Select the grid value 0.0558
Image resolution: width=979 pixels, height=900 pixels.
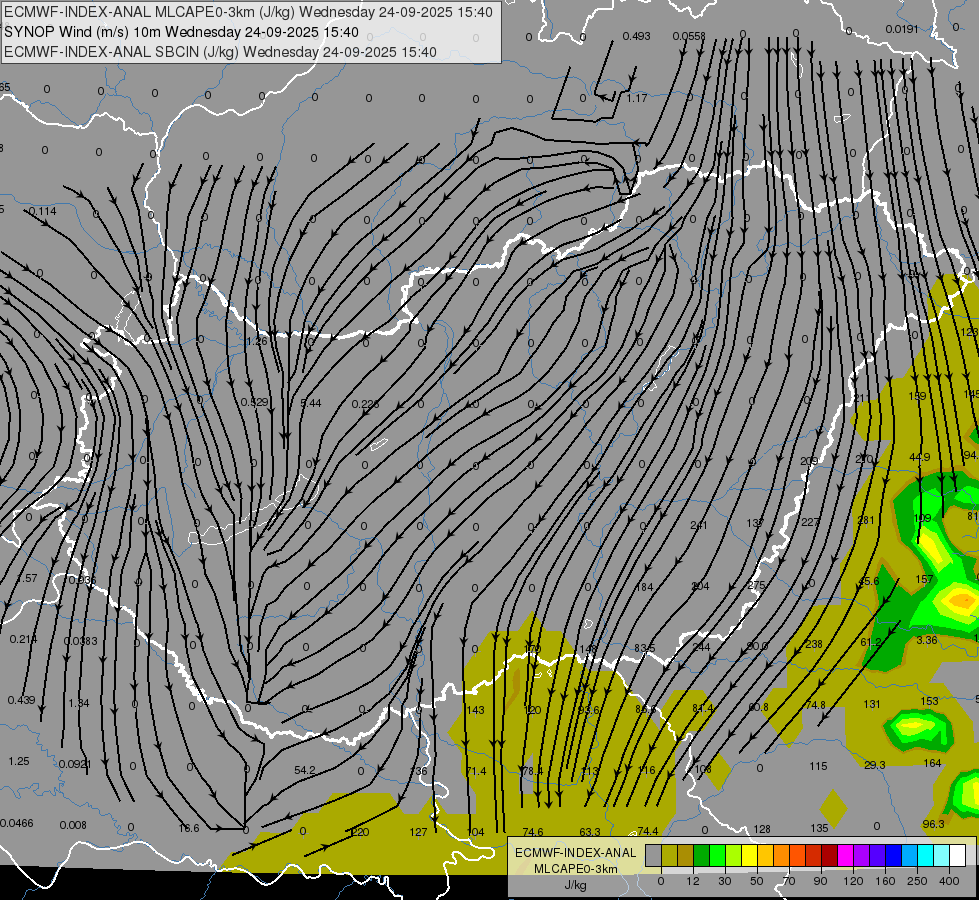(689, 36)
